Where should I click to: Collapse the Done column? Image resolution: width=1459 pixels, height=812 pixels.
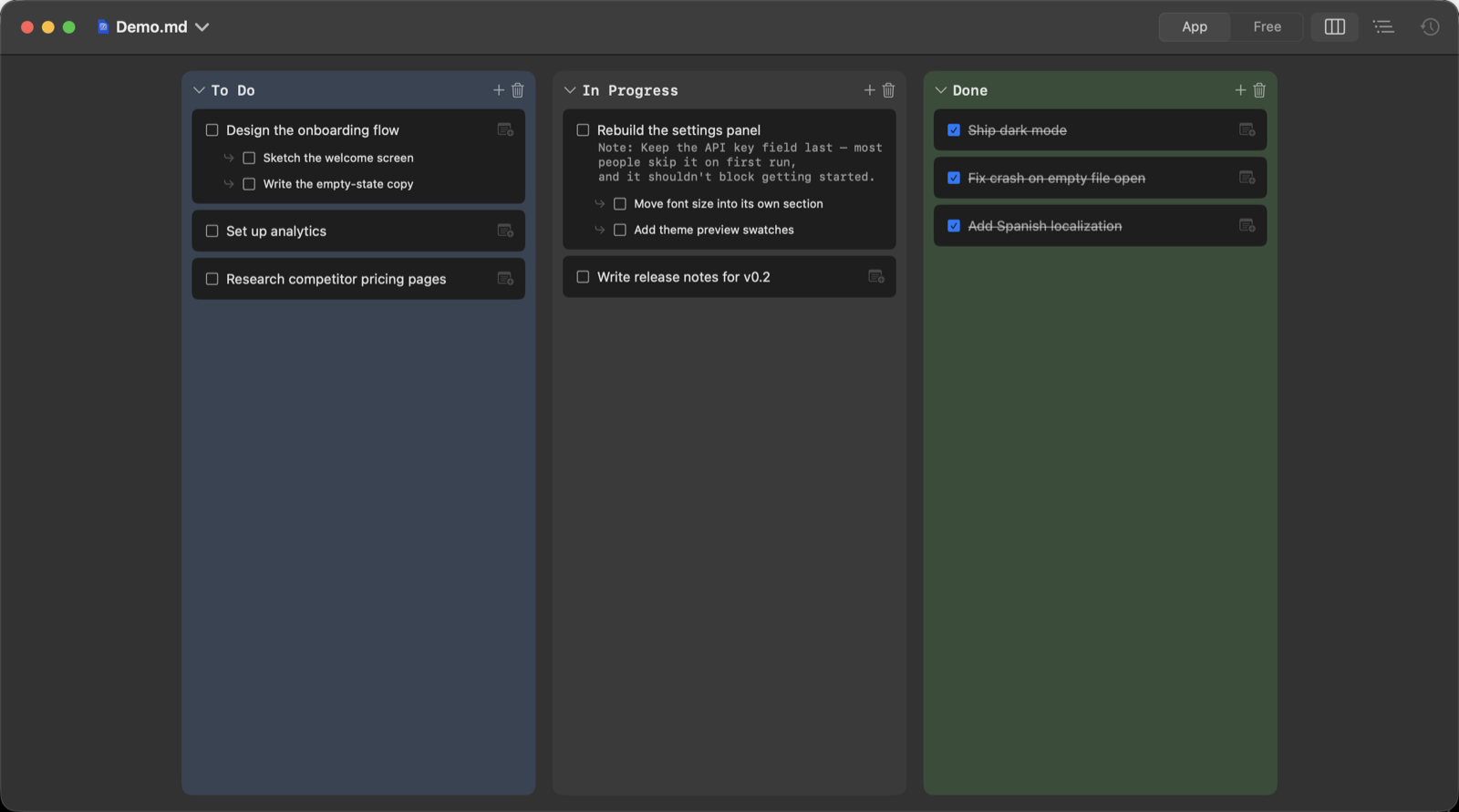[x=941, y=90]
